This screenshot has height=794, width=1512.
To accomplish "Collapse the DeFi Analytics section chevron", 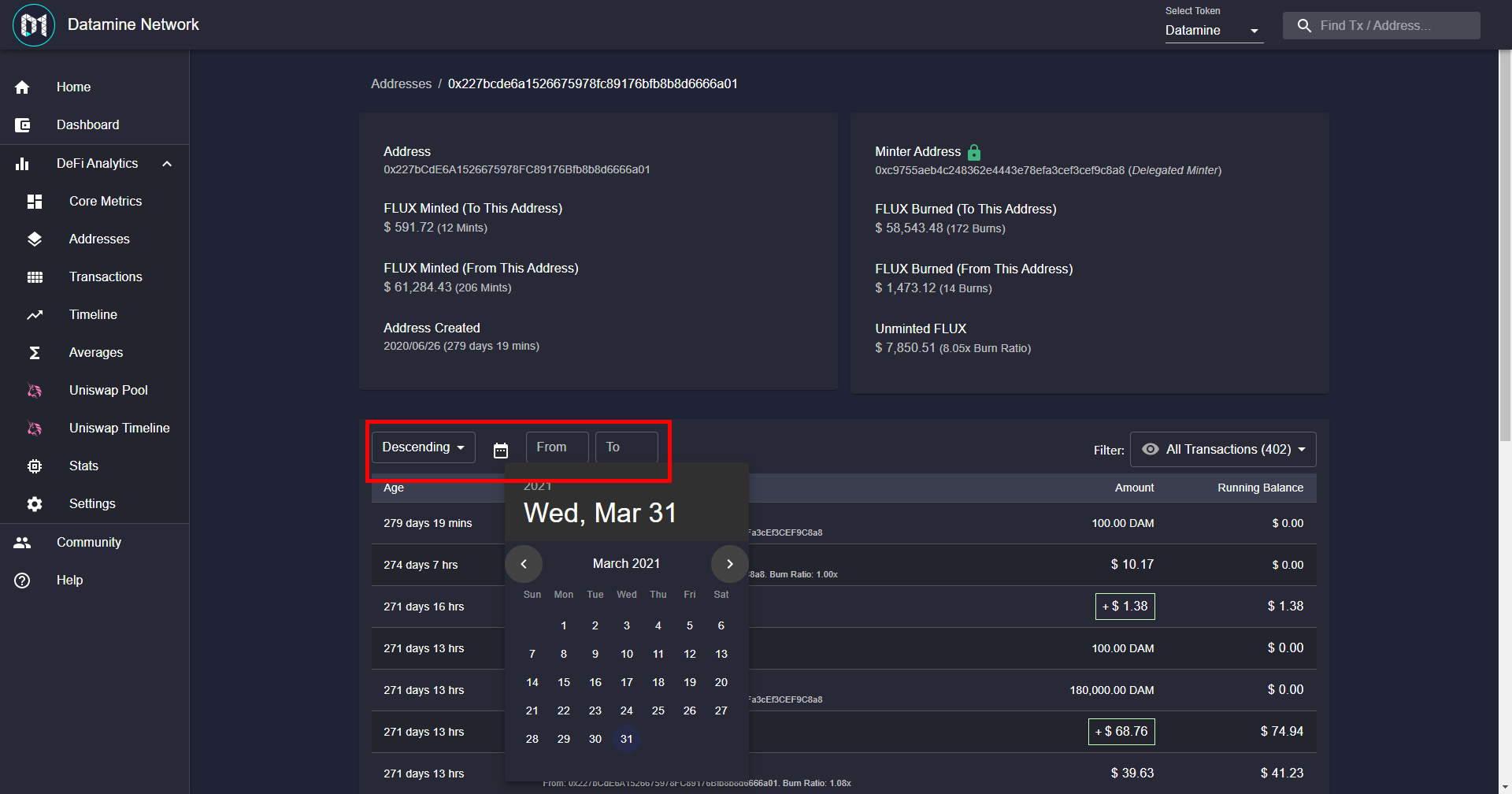I will (167, 164).
